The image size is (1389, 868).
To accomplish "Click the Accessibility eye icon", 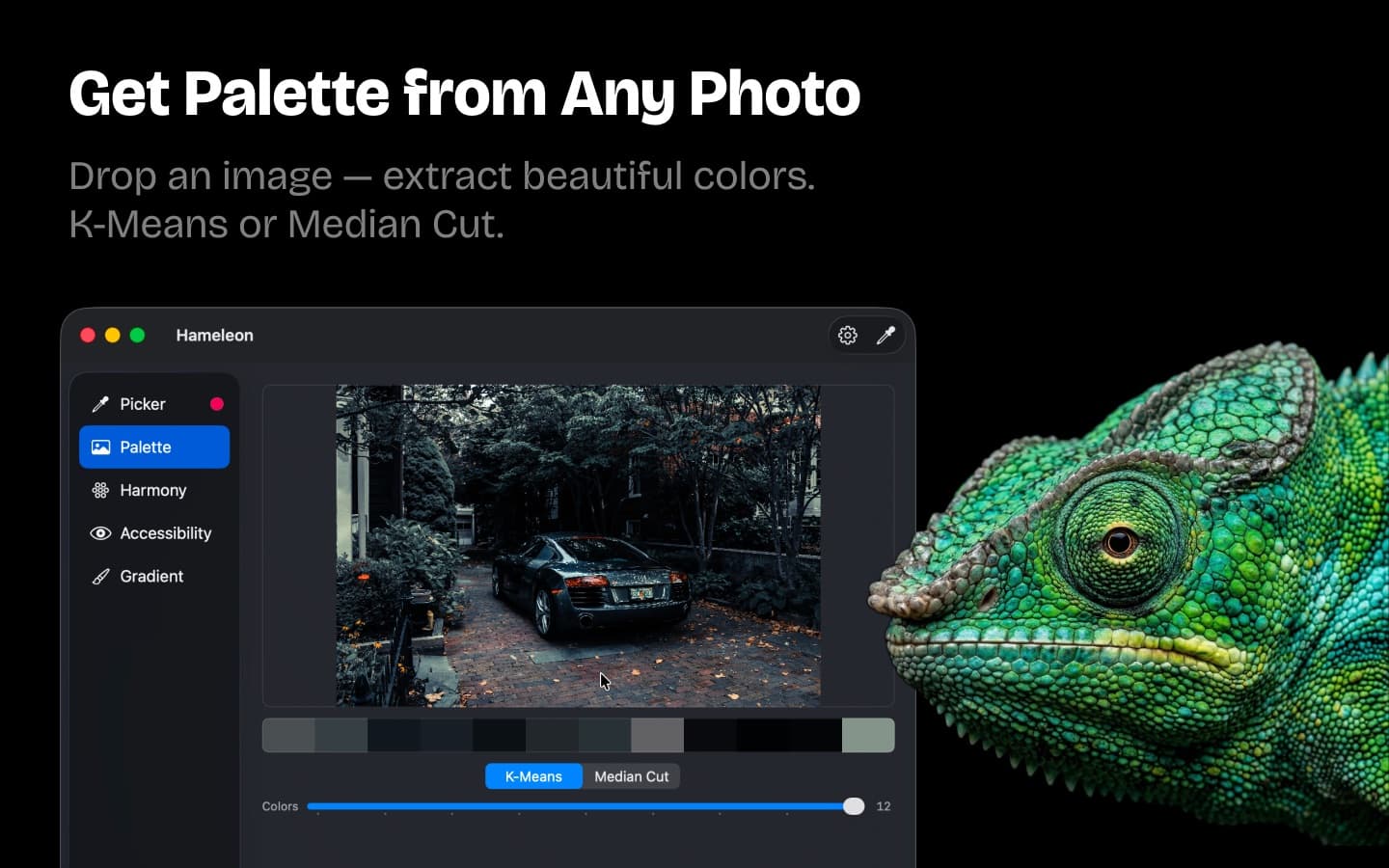I will point(100,533).
